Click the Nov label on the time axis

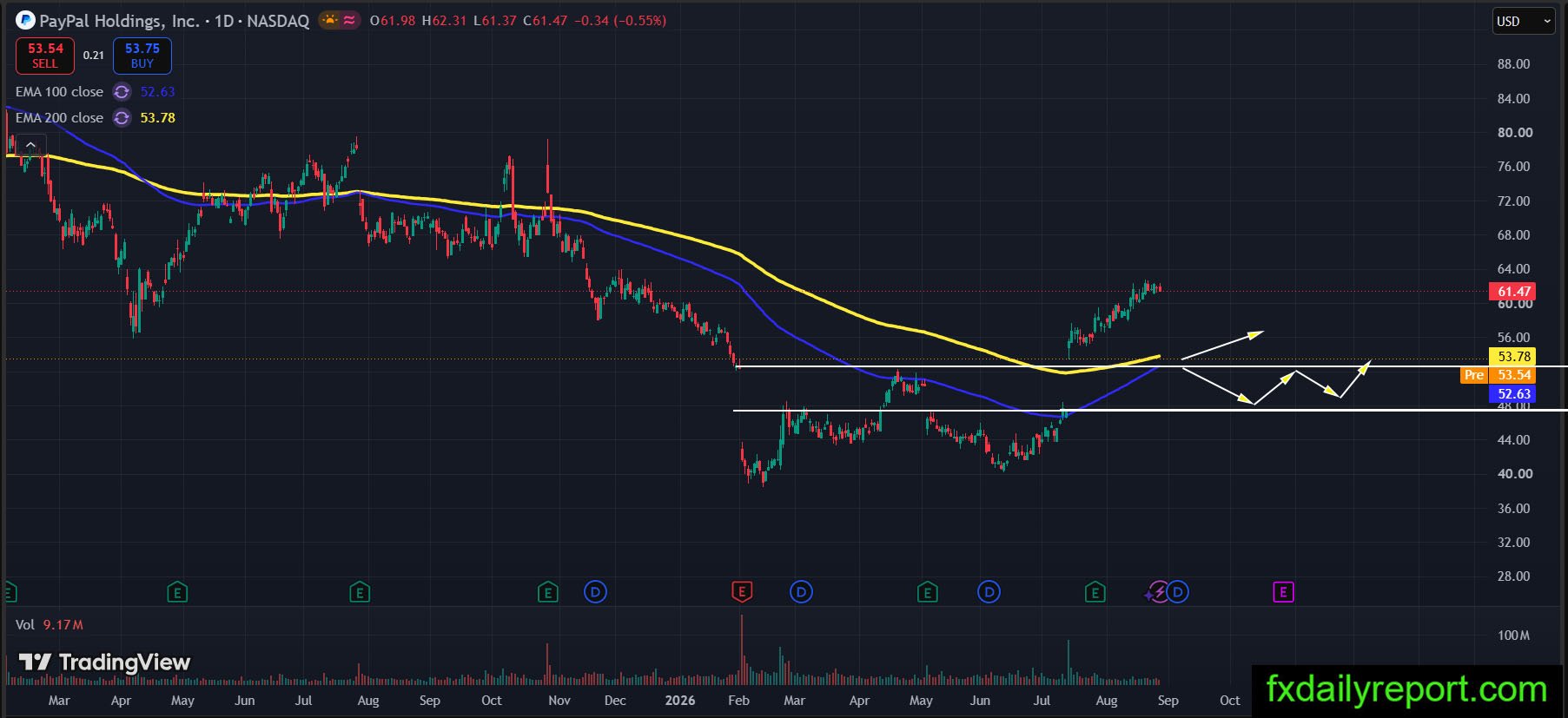pyautogui.click(x=559, y=701)
